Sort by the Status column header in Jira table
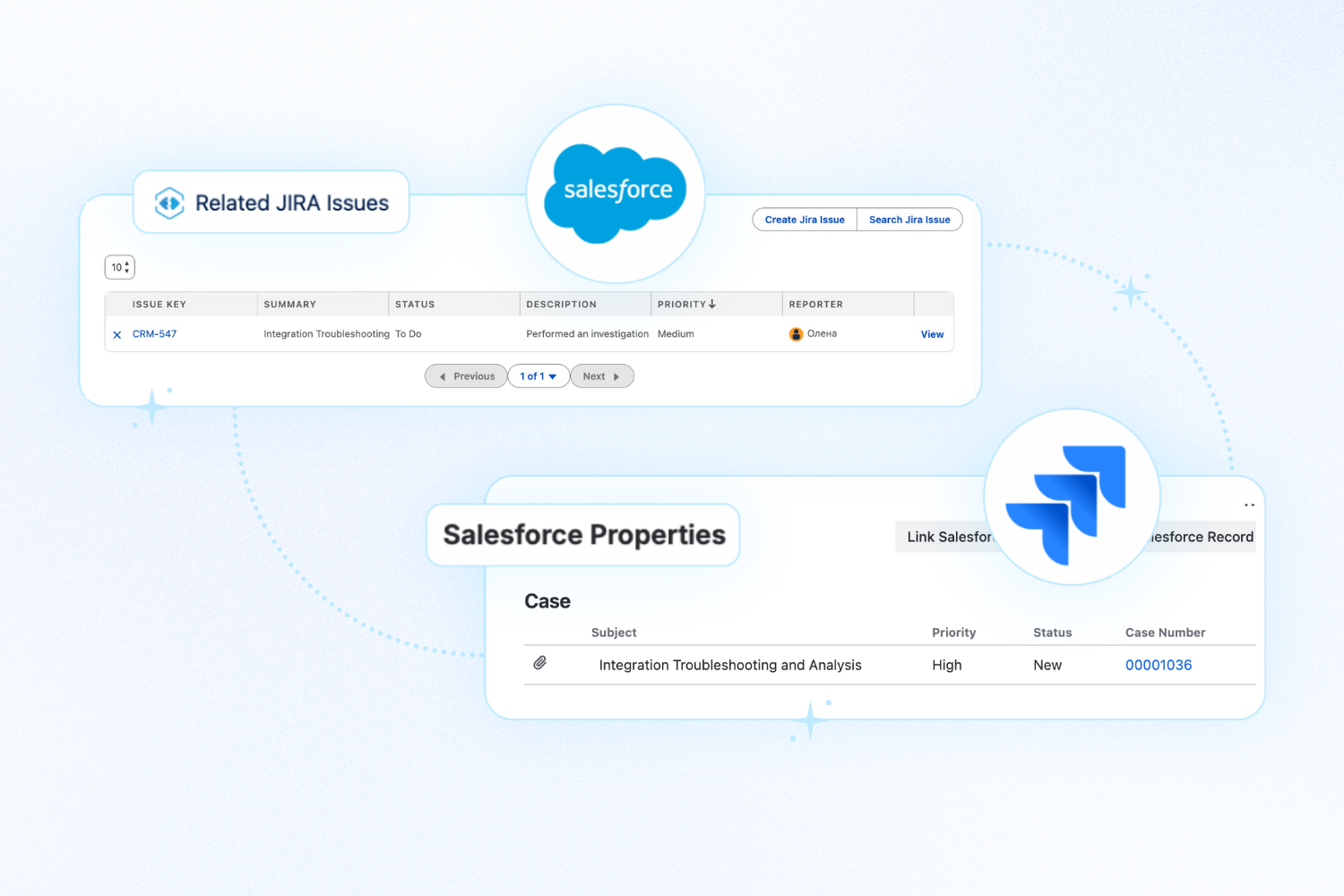The width and height of the screenshot is (1344, 896). [x=415, y=305]
